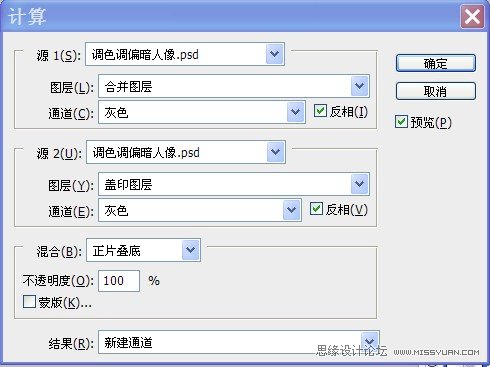Screen dimensions: 490x367
Task: Open 通道(E) dropdown for source 2
Action: 200,210
